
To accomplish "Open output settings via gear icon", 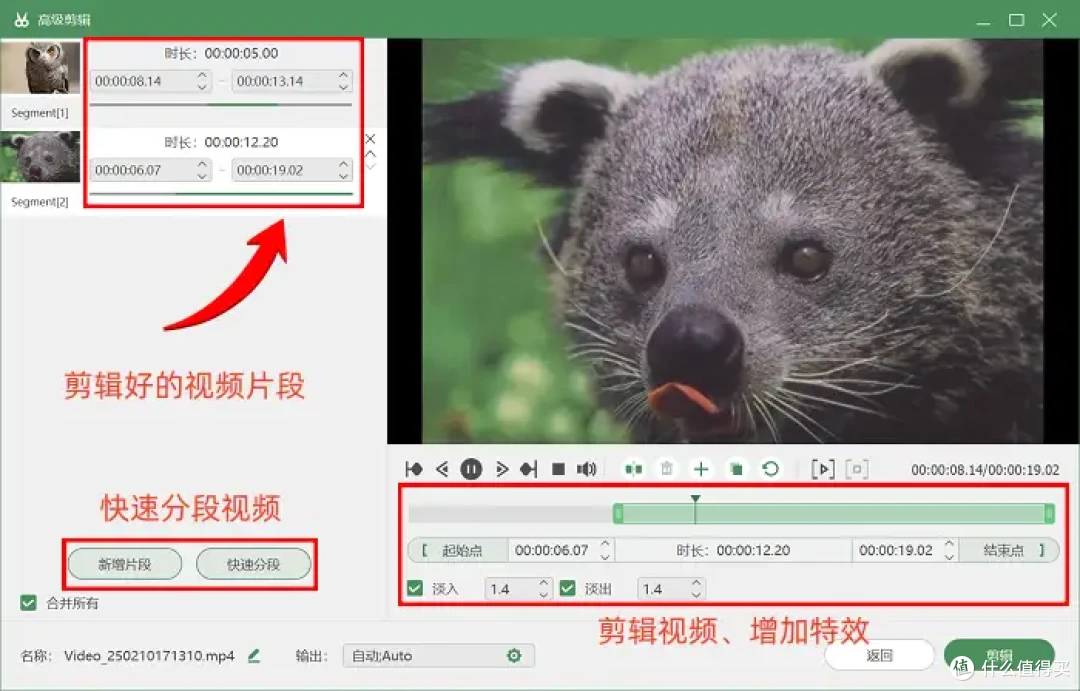I will [514, 655].
